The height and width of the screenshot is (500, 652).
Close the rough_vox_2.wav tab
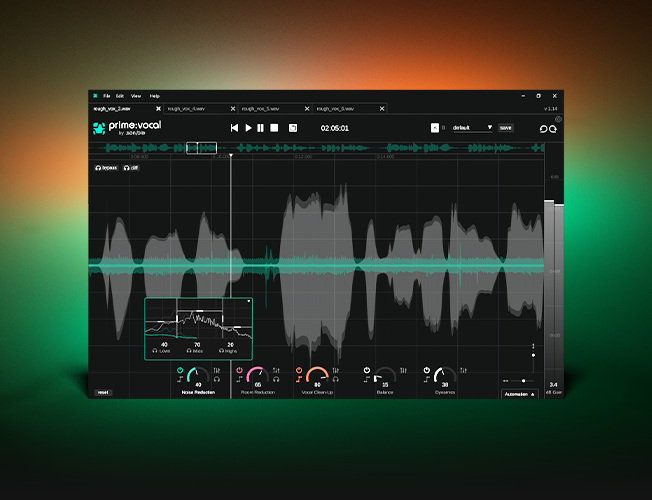[158, 109]
